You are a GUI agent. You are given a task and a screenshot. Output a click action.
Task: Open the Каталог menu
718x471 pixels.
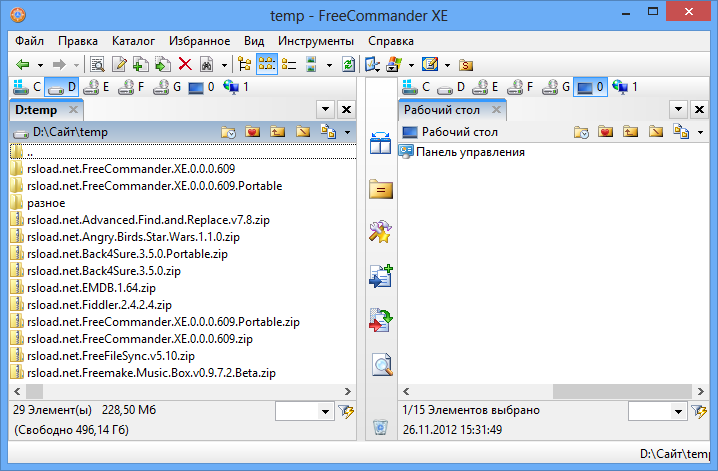pos(133,41)
